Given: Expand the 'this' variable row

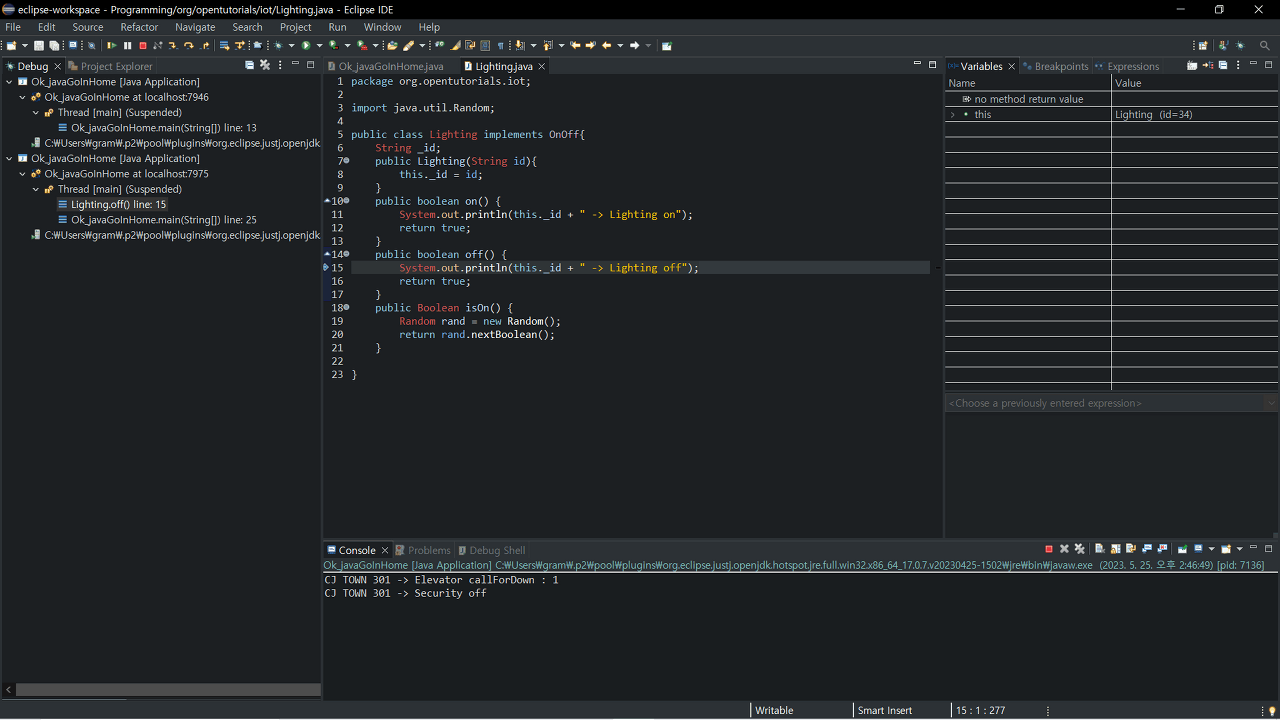Looking at the screenshot, I should 953,115.
